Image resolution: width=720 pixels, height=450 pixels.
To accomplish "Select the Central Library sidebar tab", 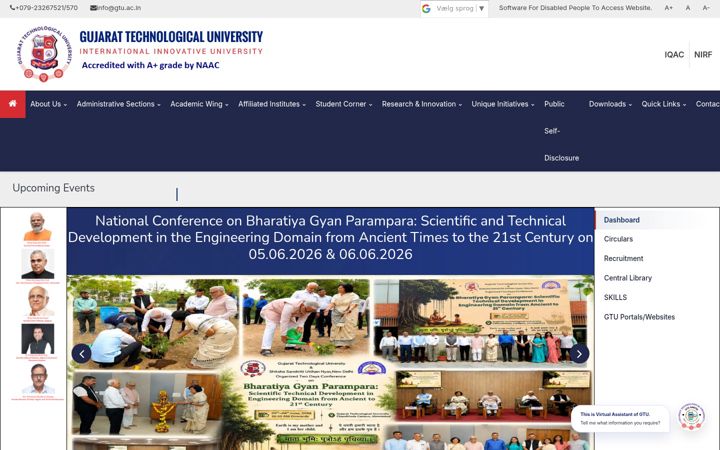I will (x=628, y=278).
